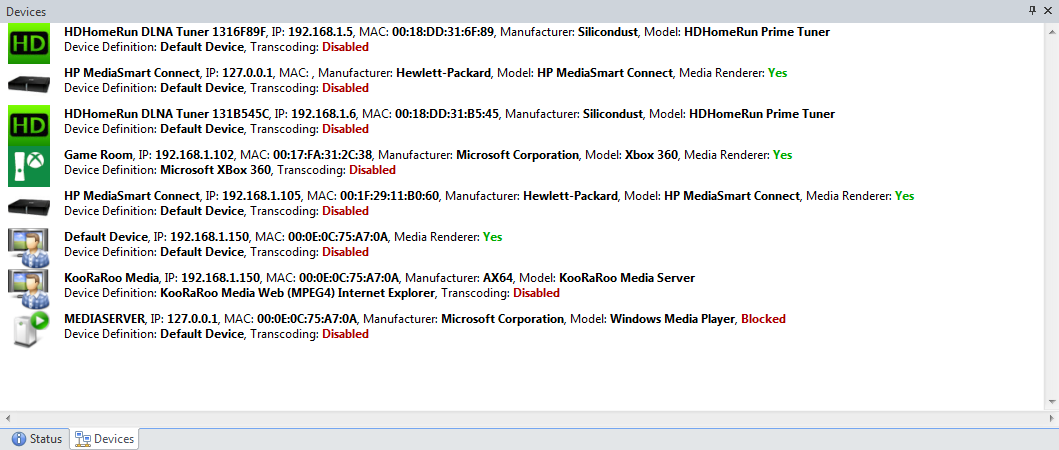Click KooRaRoo Media Web (MPEG4) Internet Explorer definition

tap(300, 293)
